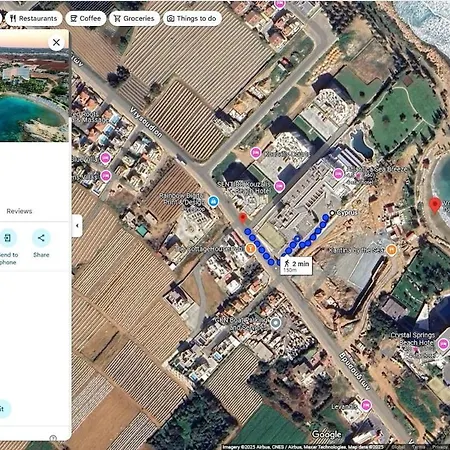This screenshot has height=450, width=450.
Task: Click the Share icon
Action: pos(41,238)
